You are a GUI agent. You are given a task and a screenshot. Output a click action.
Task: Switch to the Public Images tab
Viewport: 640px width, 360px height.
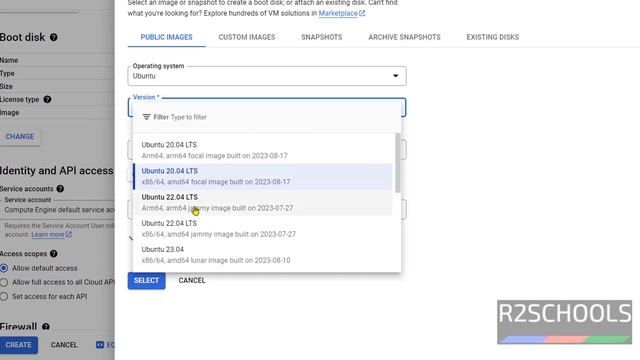click(x=167, y=37)
